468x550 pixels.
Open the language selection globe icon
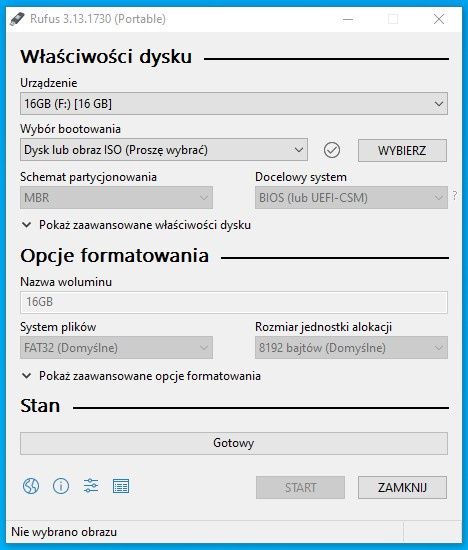(31, 486)
